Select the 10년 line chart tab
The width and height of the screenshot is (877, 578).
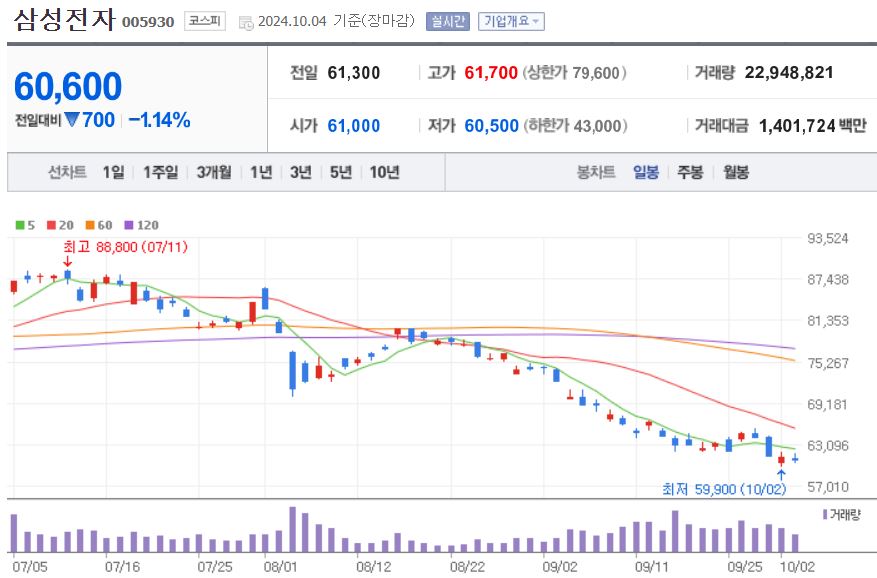[x=384, y=172]
